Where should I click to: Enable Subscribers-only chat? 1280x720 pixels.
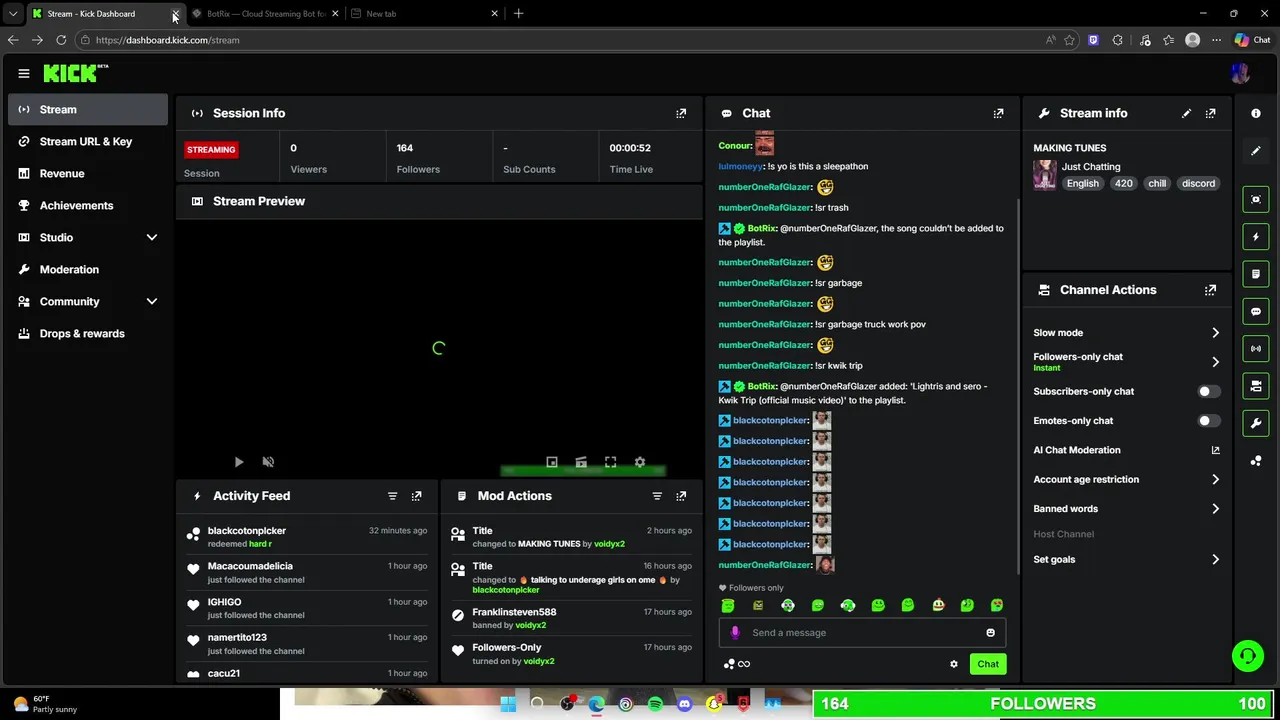point(1209,392)
